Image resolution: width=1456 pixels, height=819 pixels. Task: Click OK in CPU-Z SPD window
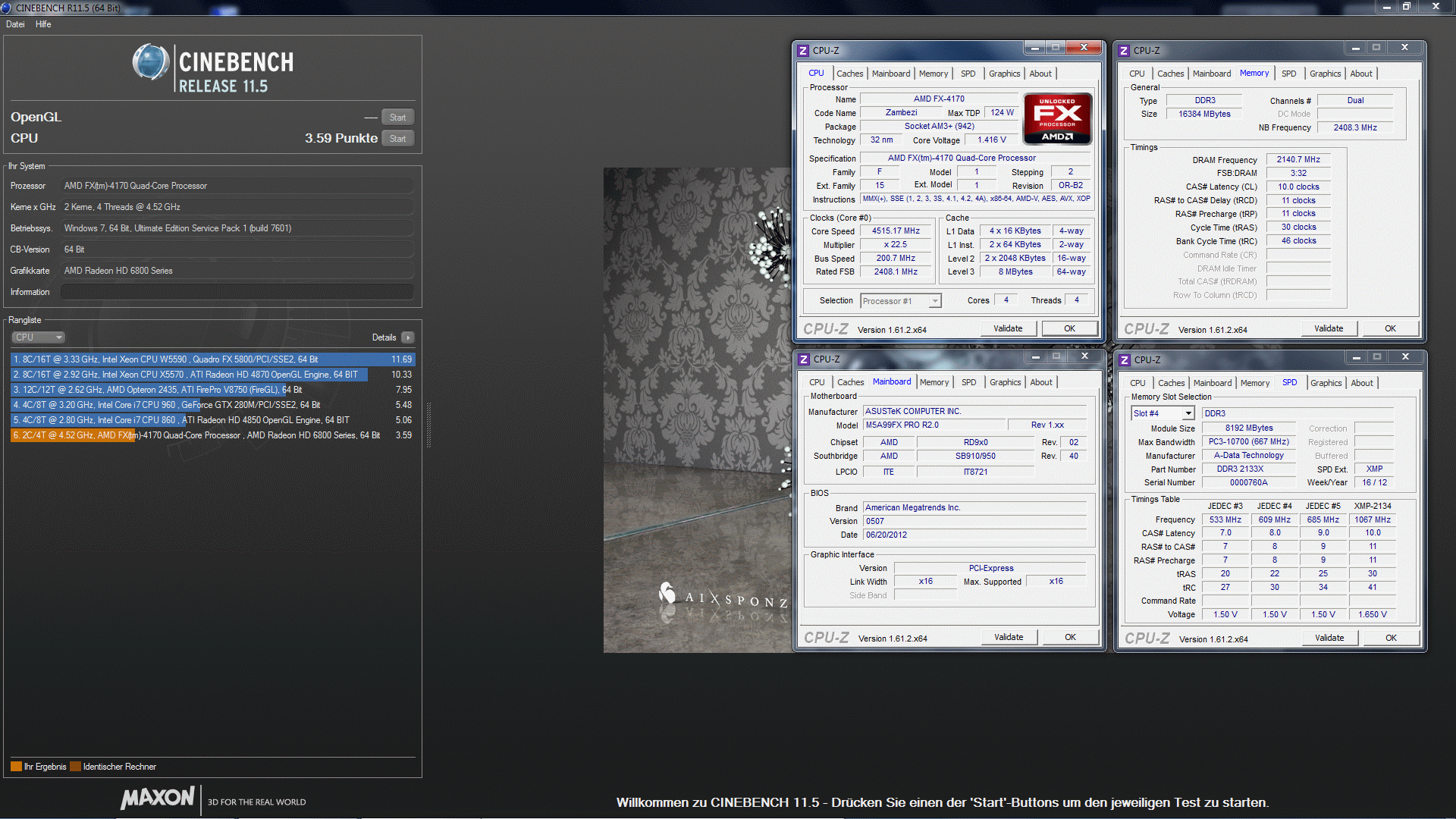click(x=1391, y=639)
